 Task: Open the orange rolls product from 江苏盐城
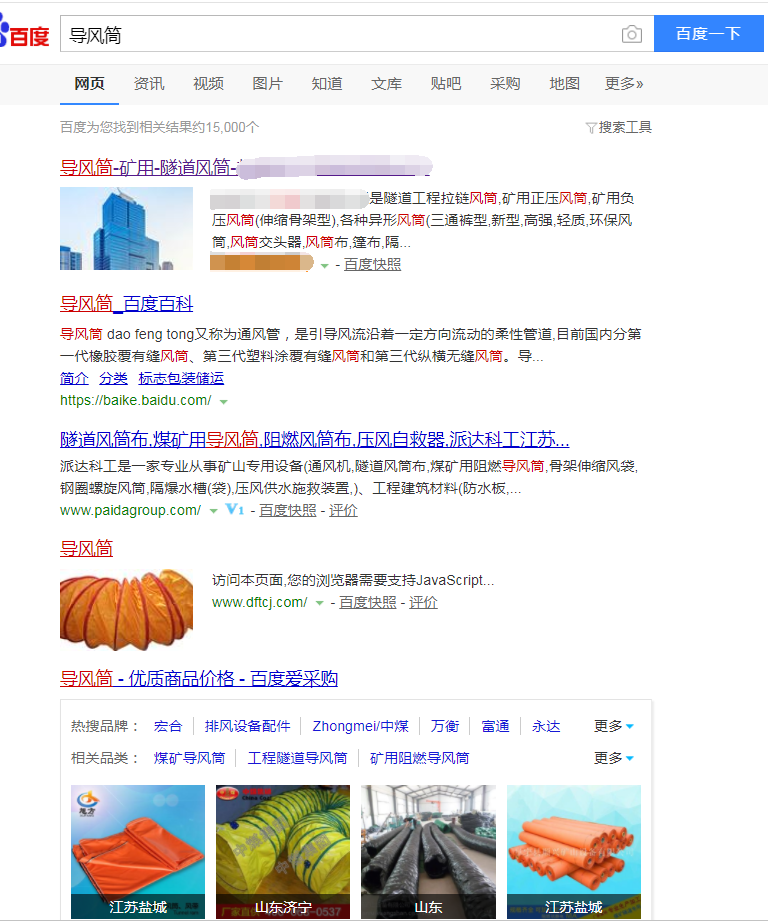(573, 851)
